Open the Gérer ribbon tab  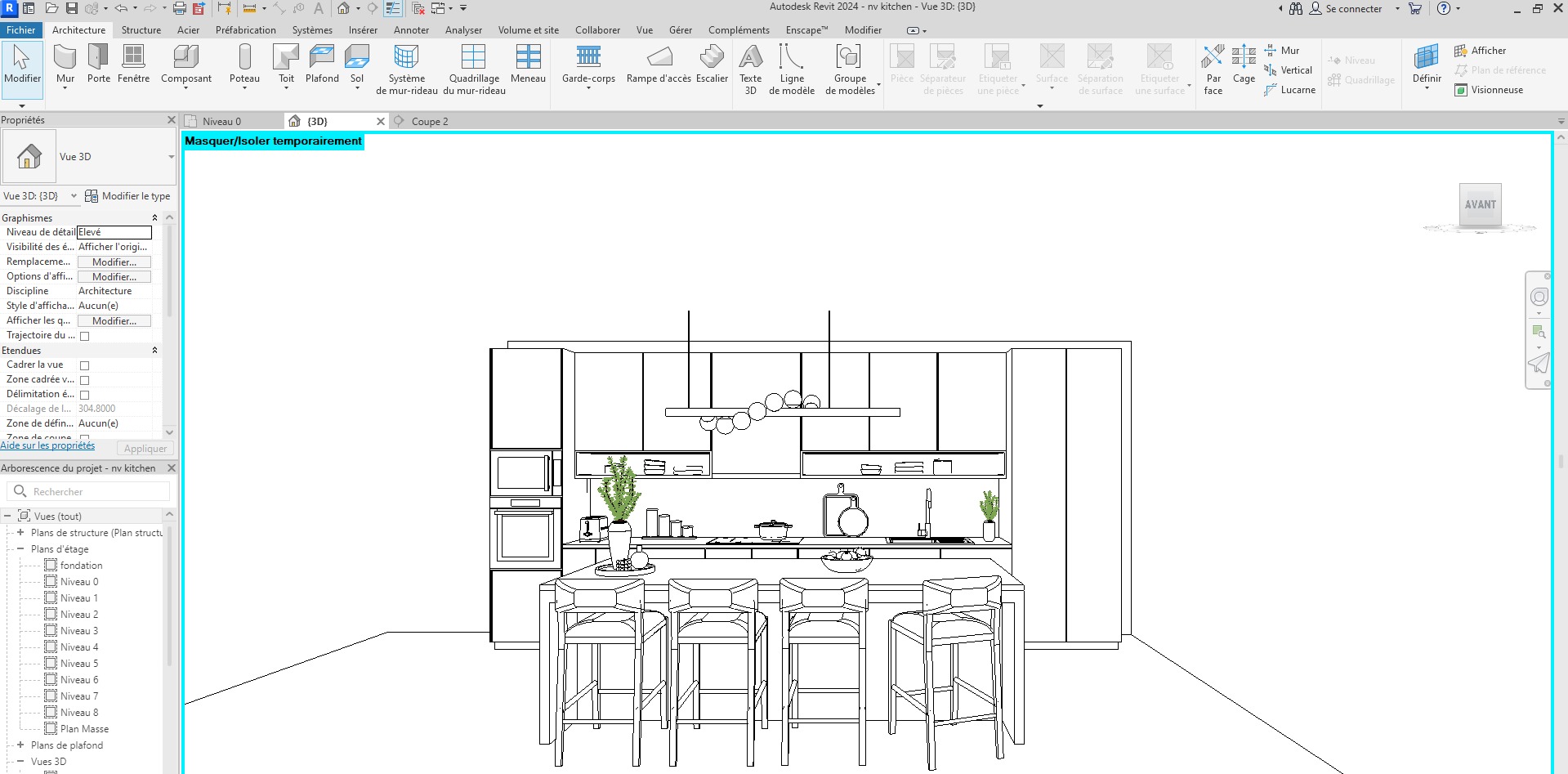click(x=681, y=30)
